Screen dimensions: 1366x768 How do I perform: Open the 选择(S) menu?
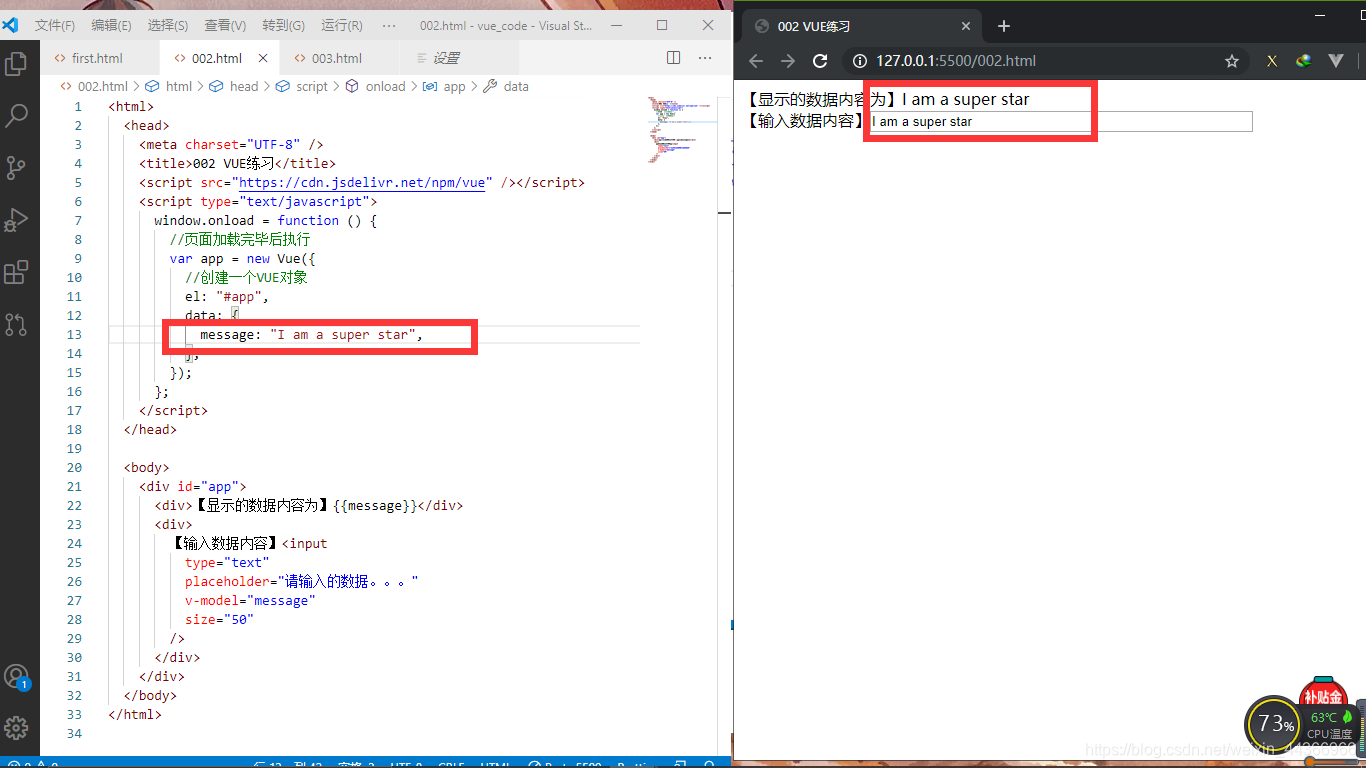(x=168, y=25)
